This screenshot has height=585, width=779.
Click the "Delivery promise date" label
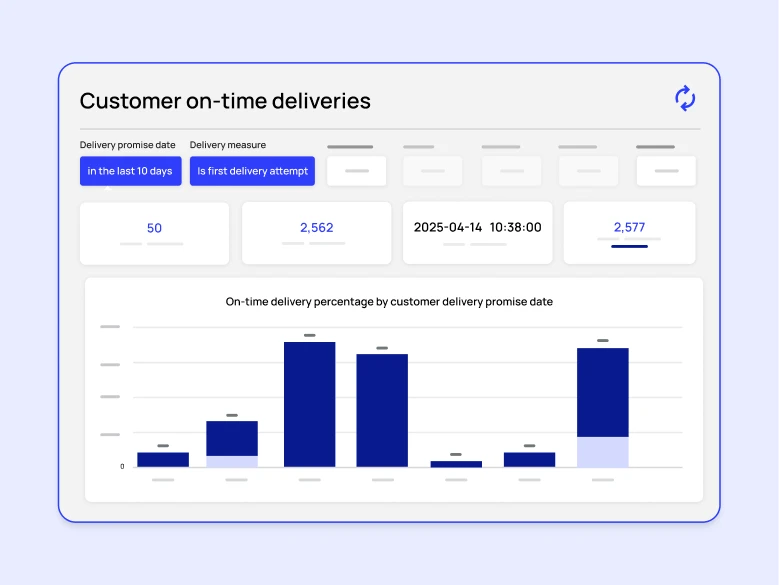tap(127, 145)
